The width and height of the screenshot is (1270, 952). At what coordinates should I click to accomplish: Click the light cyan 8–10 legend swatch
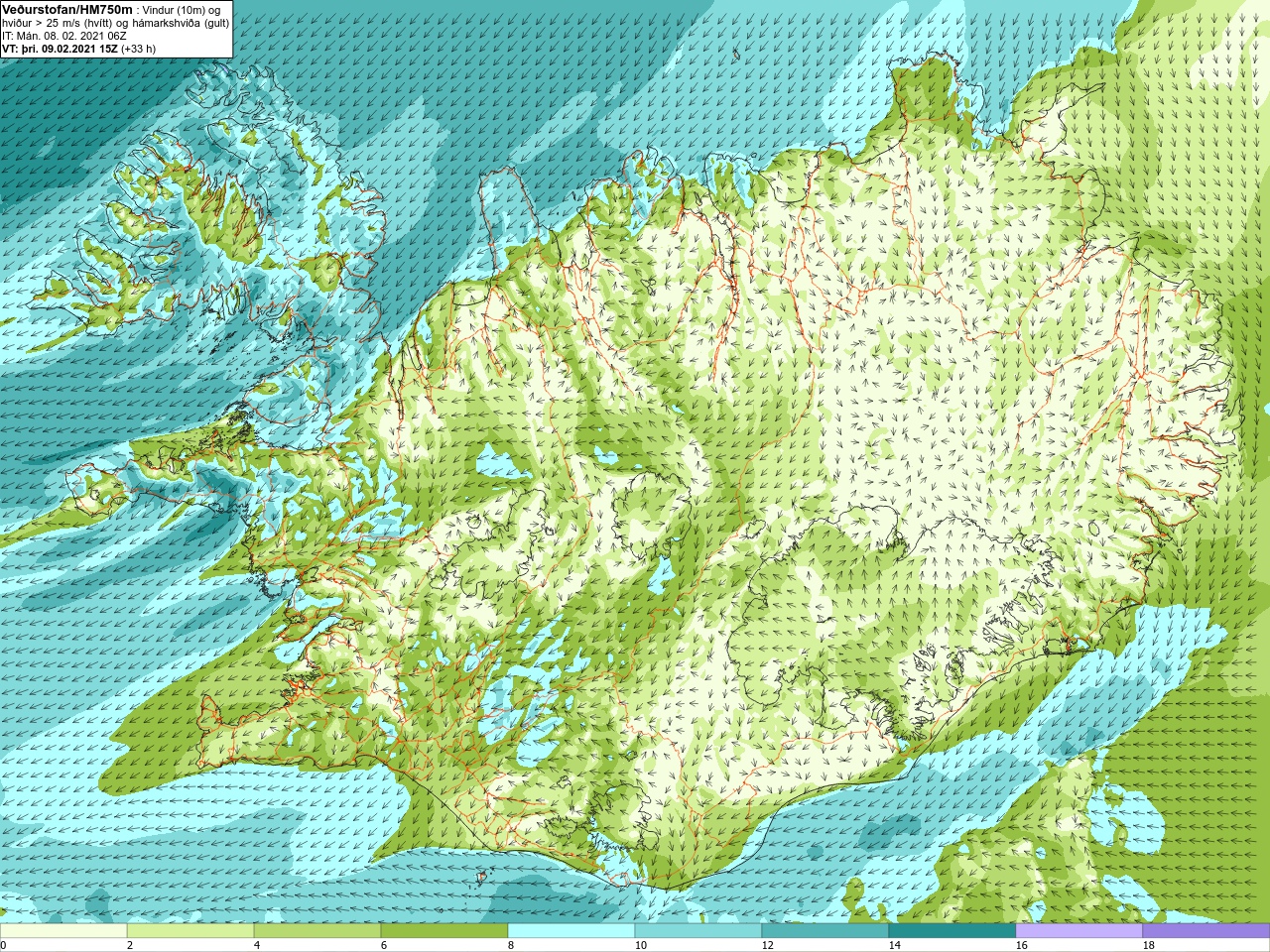pos(571,931)
